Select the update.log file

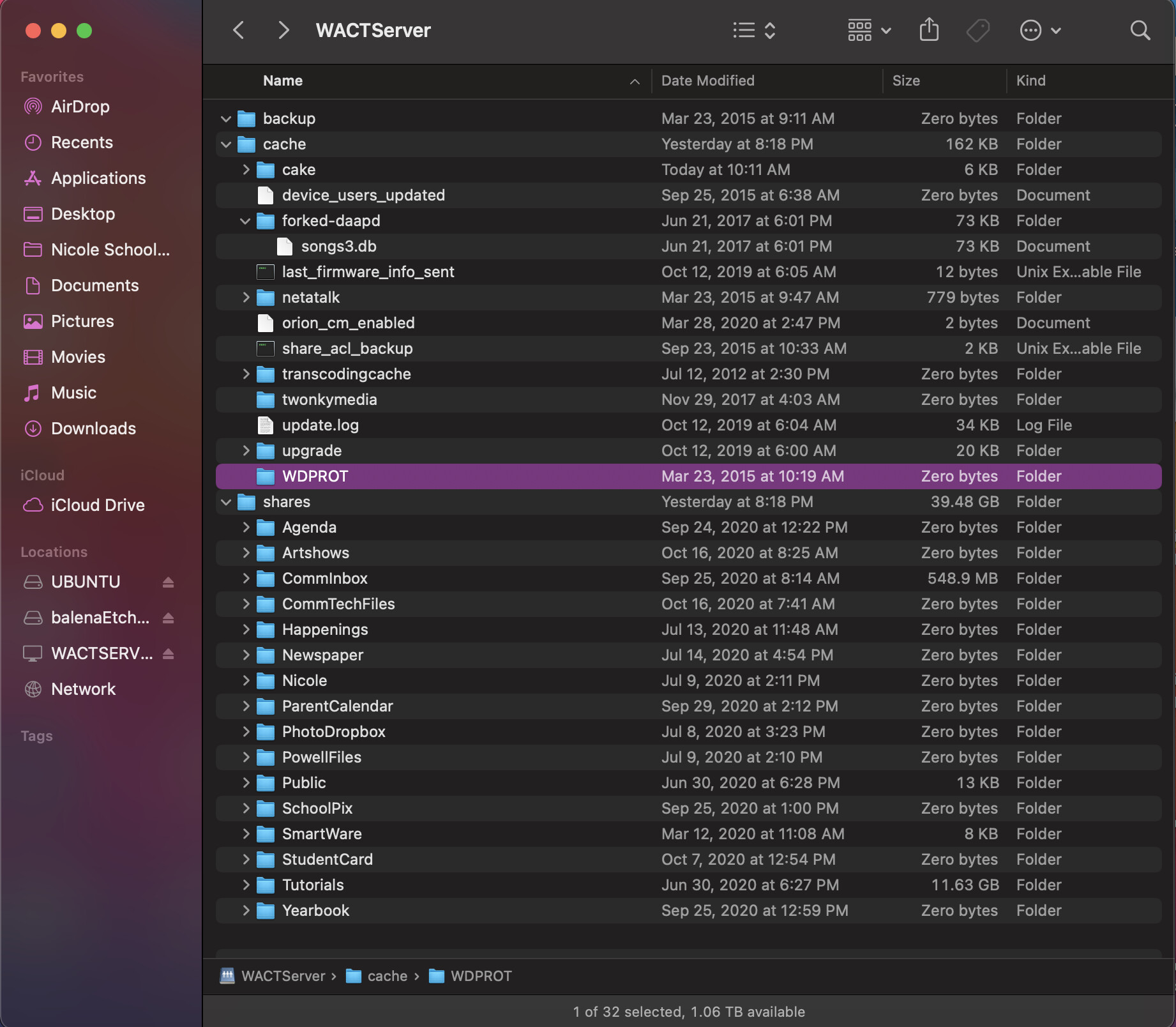point(688,425)
